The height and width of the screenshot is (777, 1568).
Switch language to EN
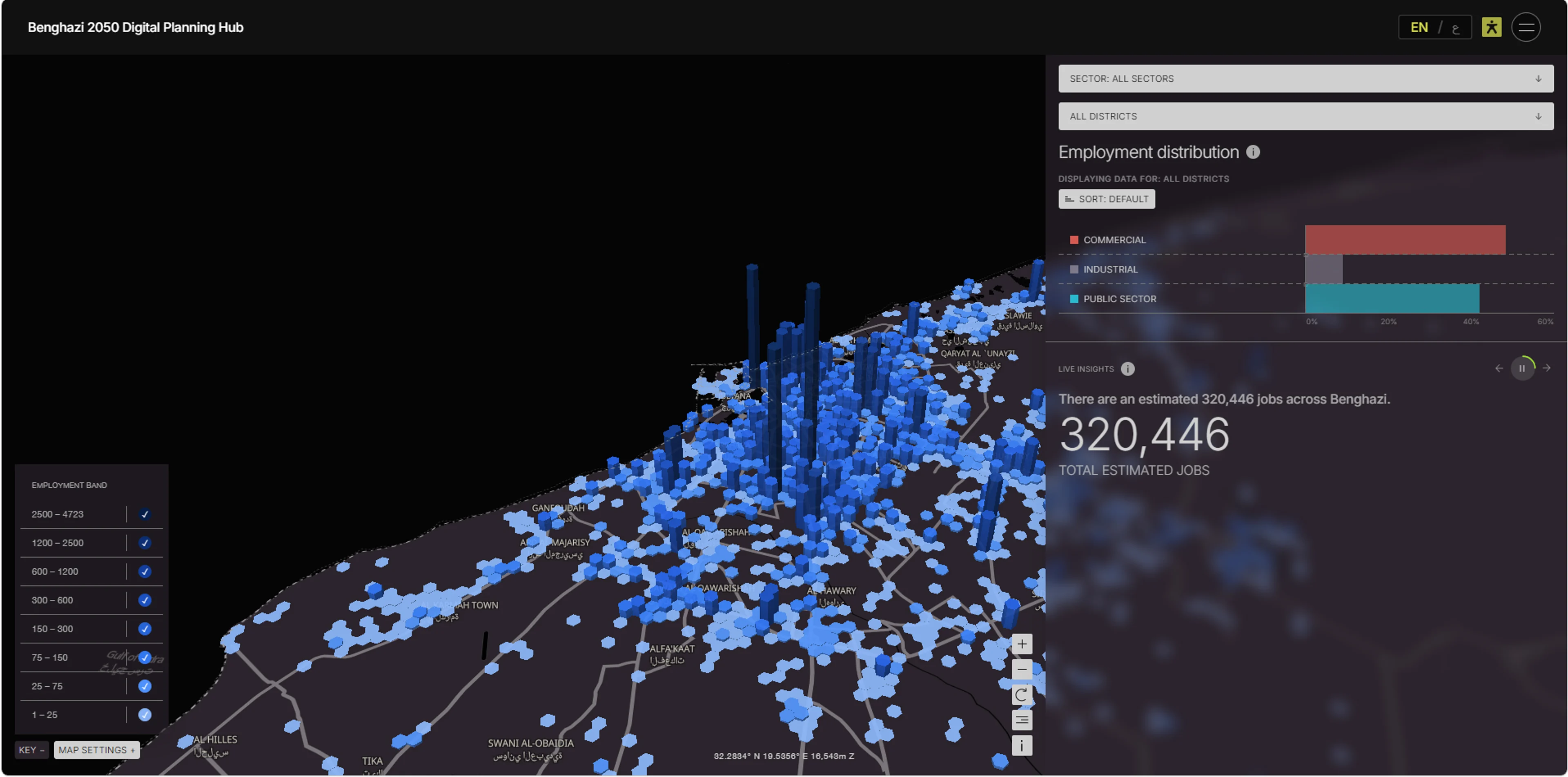tap(1419, 27)
